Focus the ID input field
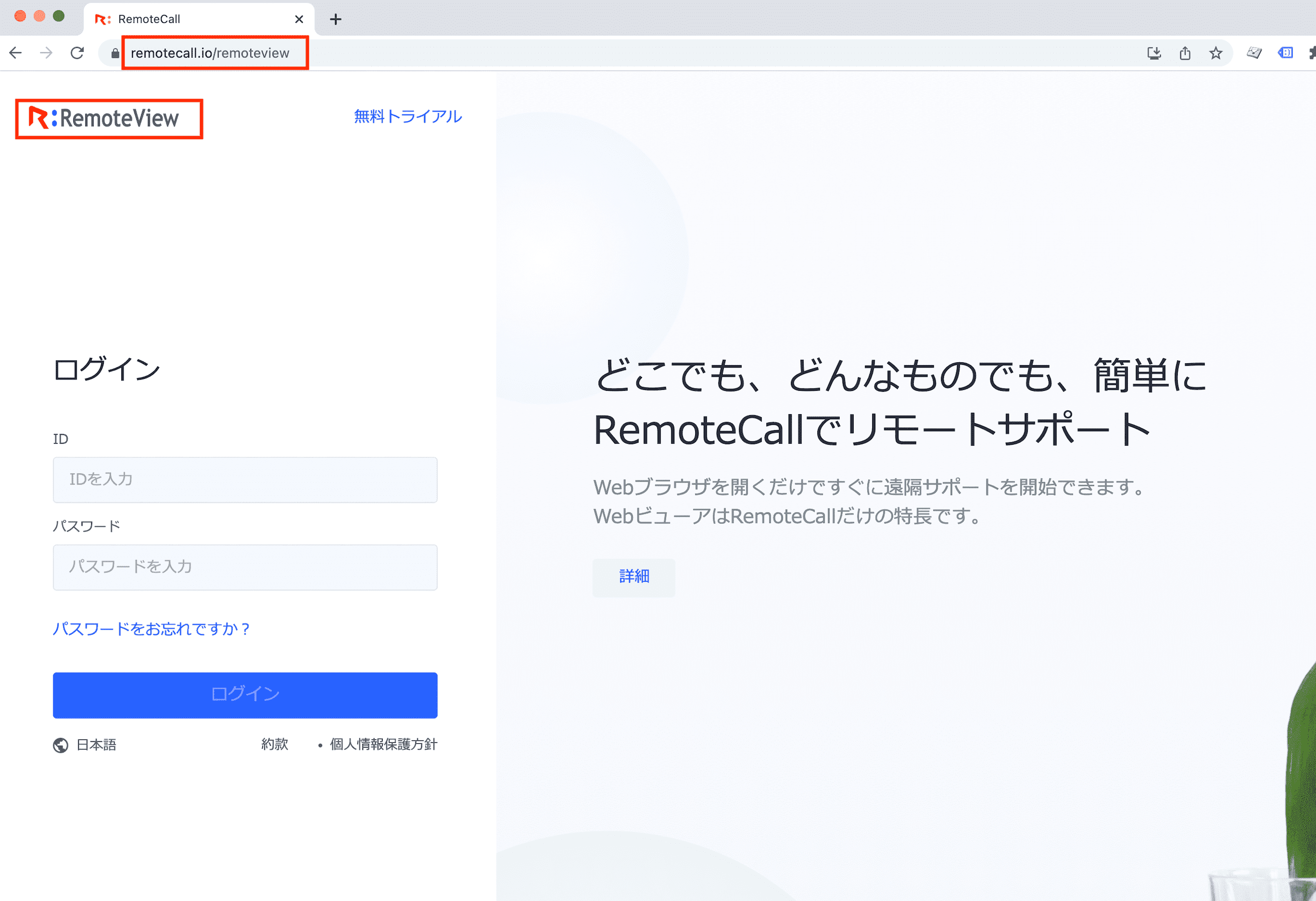 tap(245, 480)
